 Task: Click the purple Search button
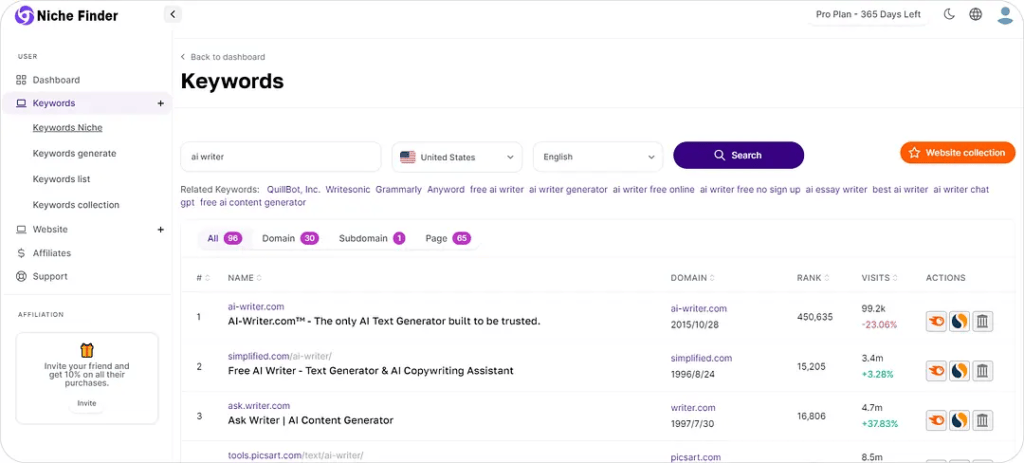pos(738,155)
